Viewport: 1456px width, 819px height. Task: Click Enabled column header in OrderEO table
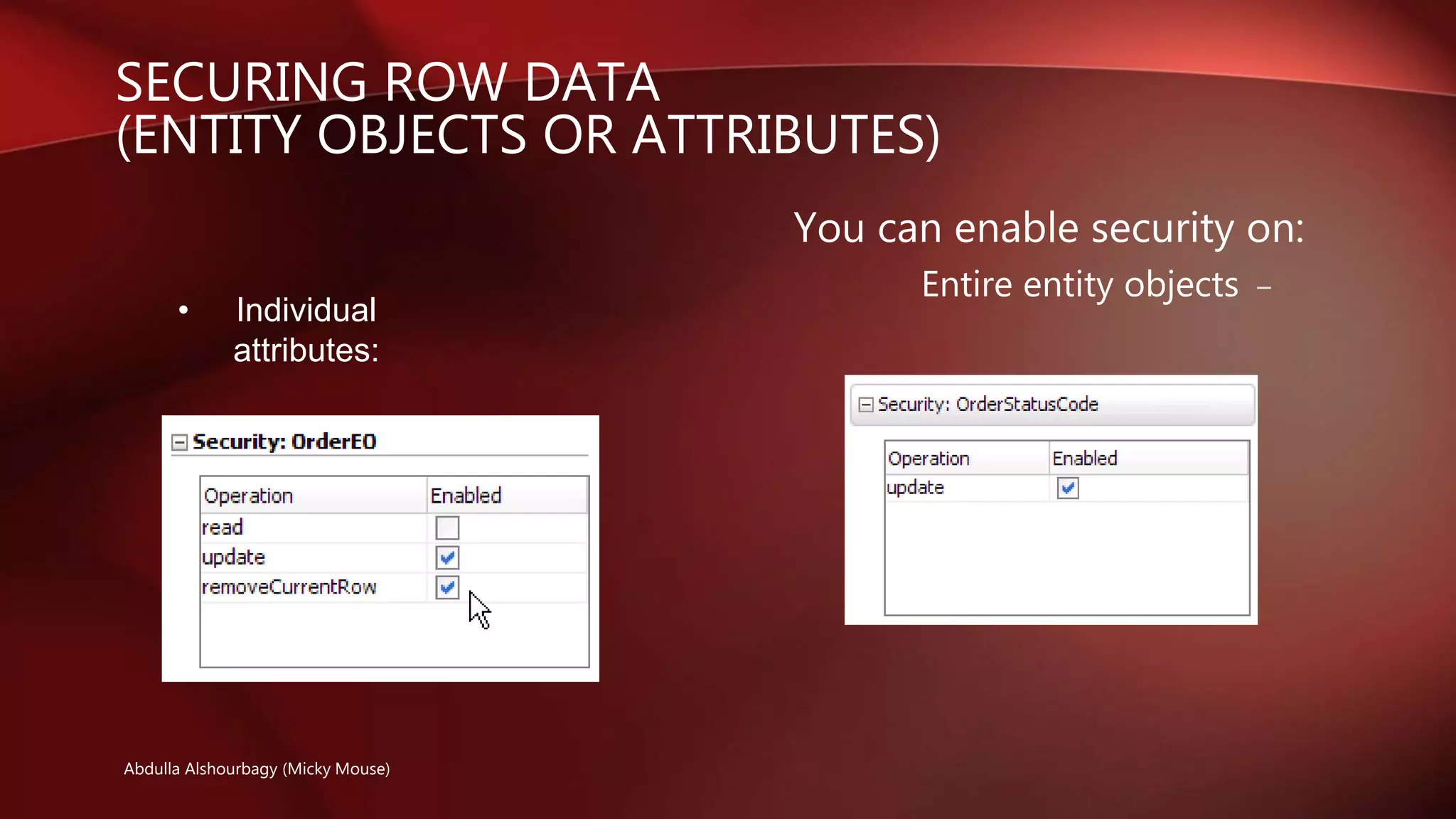[507, 496]
